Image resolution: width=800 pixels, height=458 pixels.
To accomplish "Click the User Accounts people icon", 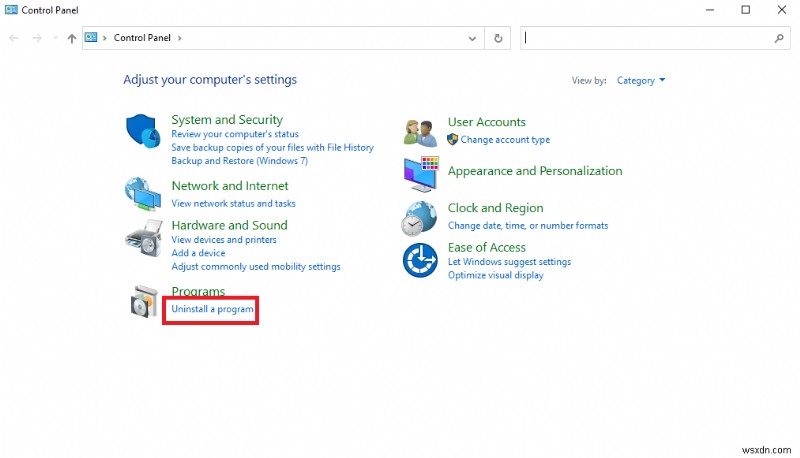I will point(420,131).
